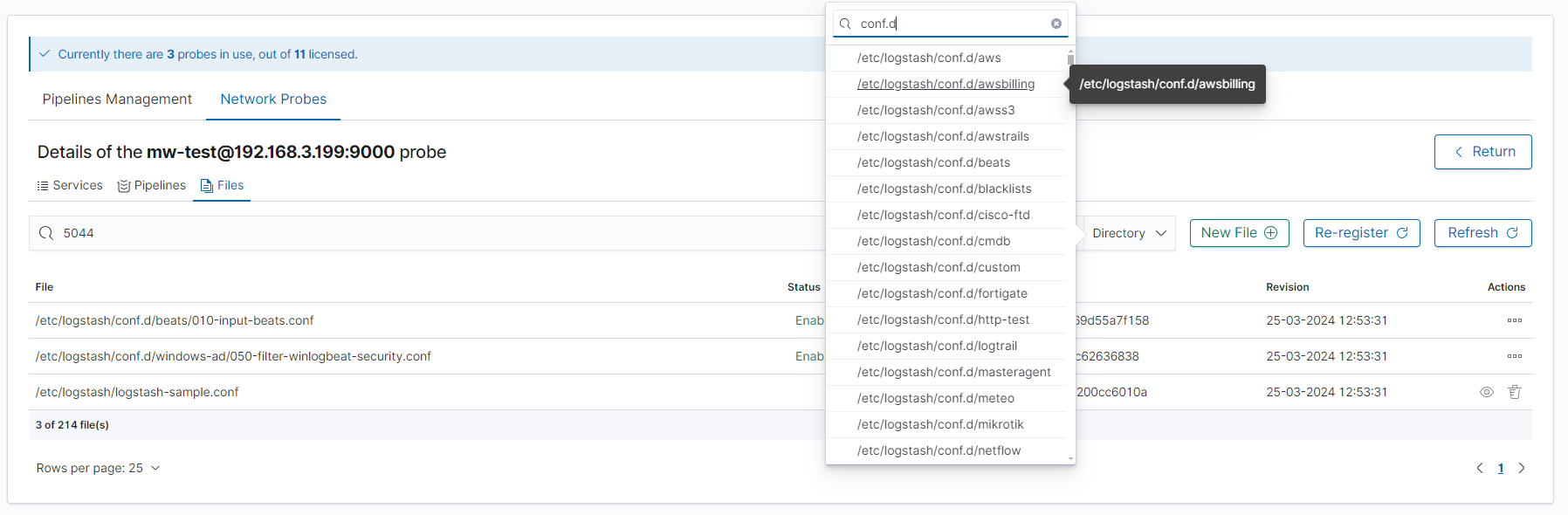Select /etc/logstash/conf.d/awsbilling directory option
This screenshot has width=1568, height=515.
click(946, 84)
